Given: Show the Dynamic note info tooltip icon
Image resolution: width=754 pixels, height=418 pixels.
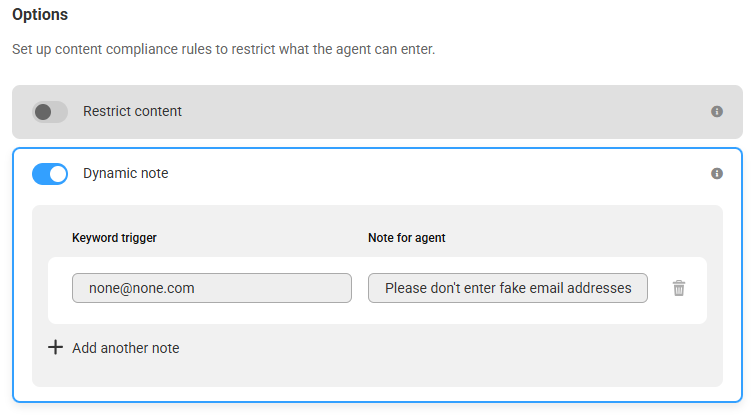Looking at the screenshot, I should (x=716, y=174).
